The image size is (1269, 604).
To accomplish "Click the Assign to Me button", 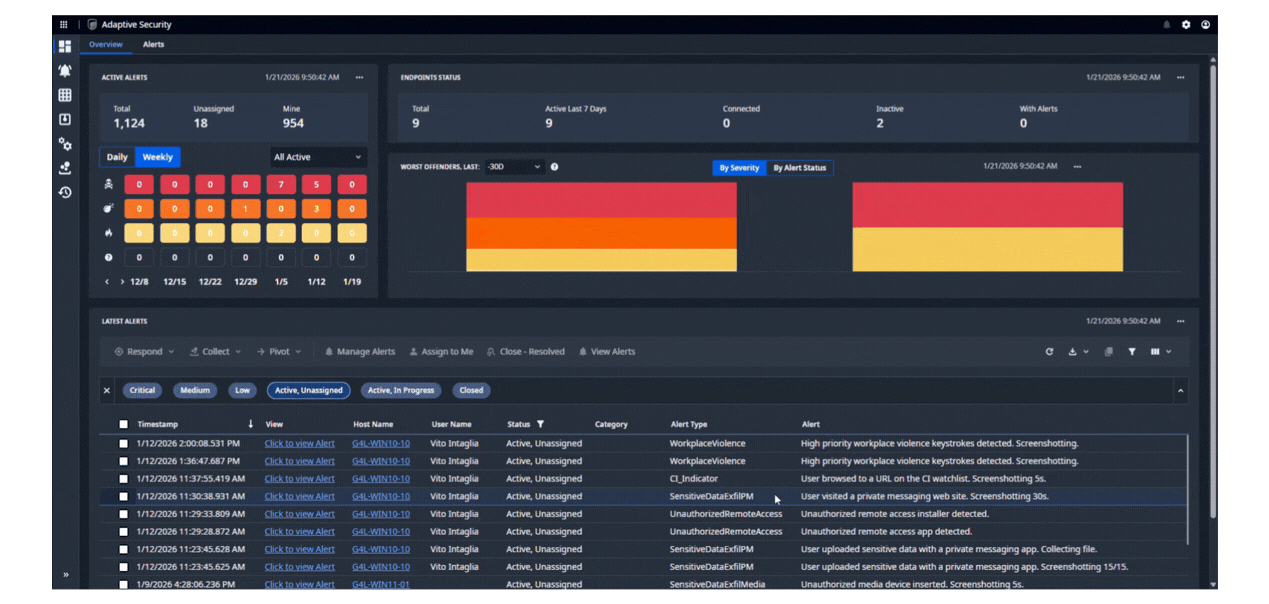I will [x=441, y=352].
